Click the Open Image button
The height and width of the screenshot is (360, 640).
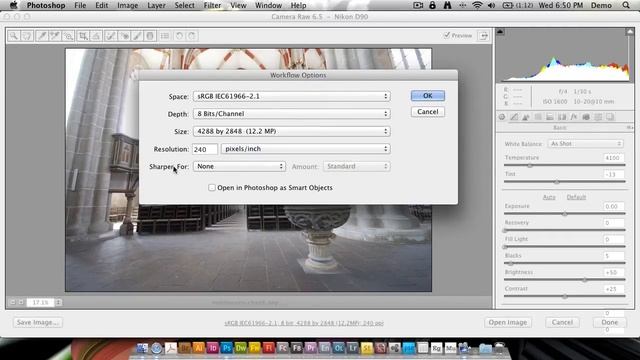pyautogui.click(x=508, y=322)
